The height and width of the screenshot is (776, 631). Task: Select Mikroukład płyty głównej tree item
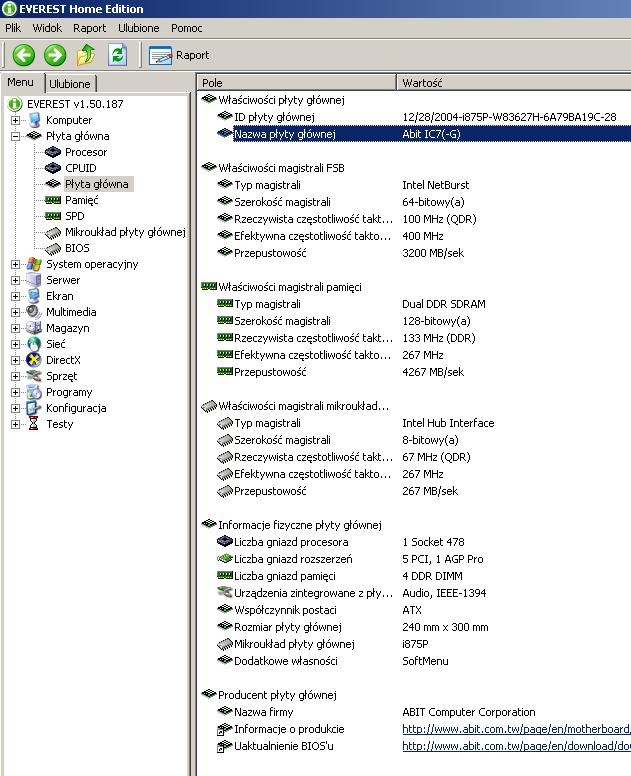pyautogui.click(x=125, y=232)
